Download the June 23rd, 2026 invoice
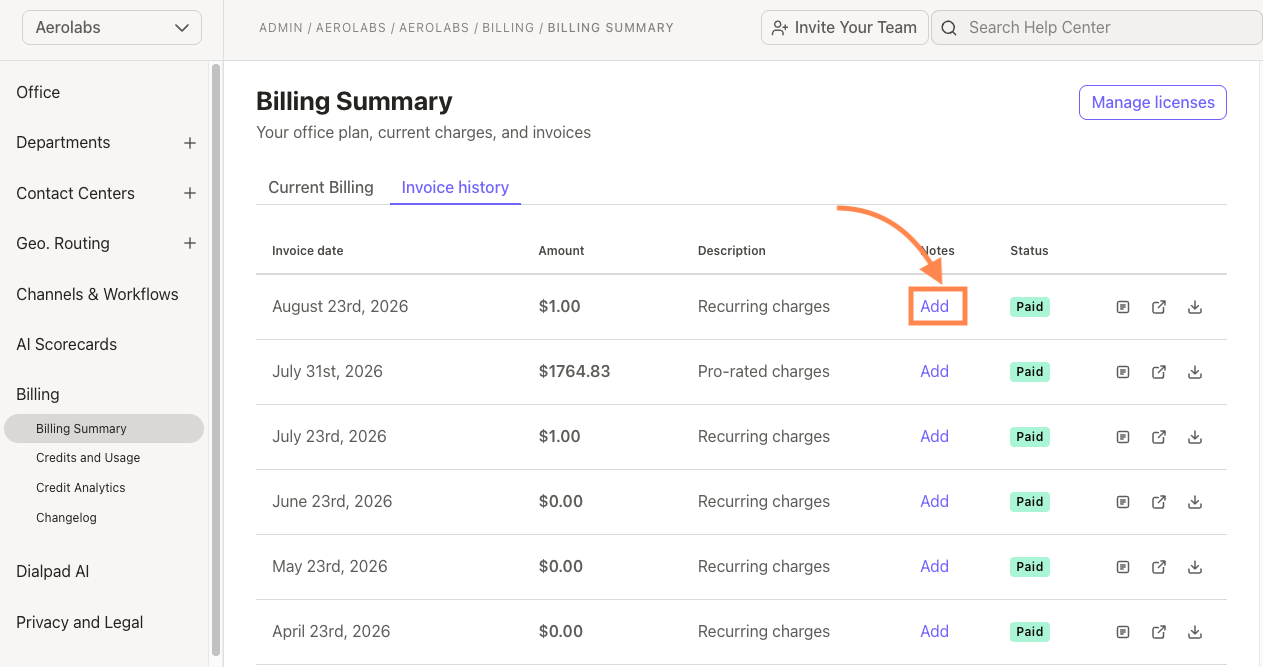Screen dimensions: 1263x667 click(x=1195, y=502)
